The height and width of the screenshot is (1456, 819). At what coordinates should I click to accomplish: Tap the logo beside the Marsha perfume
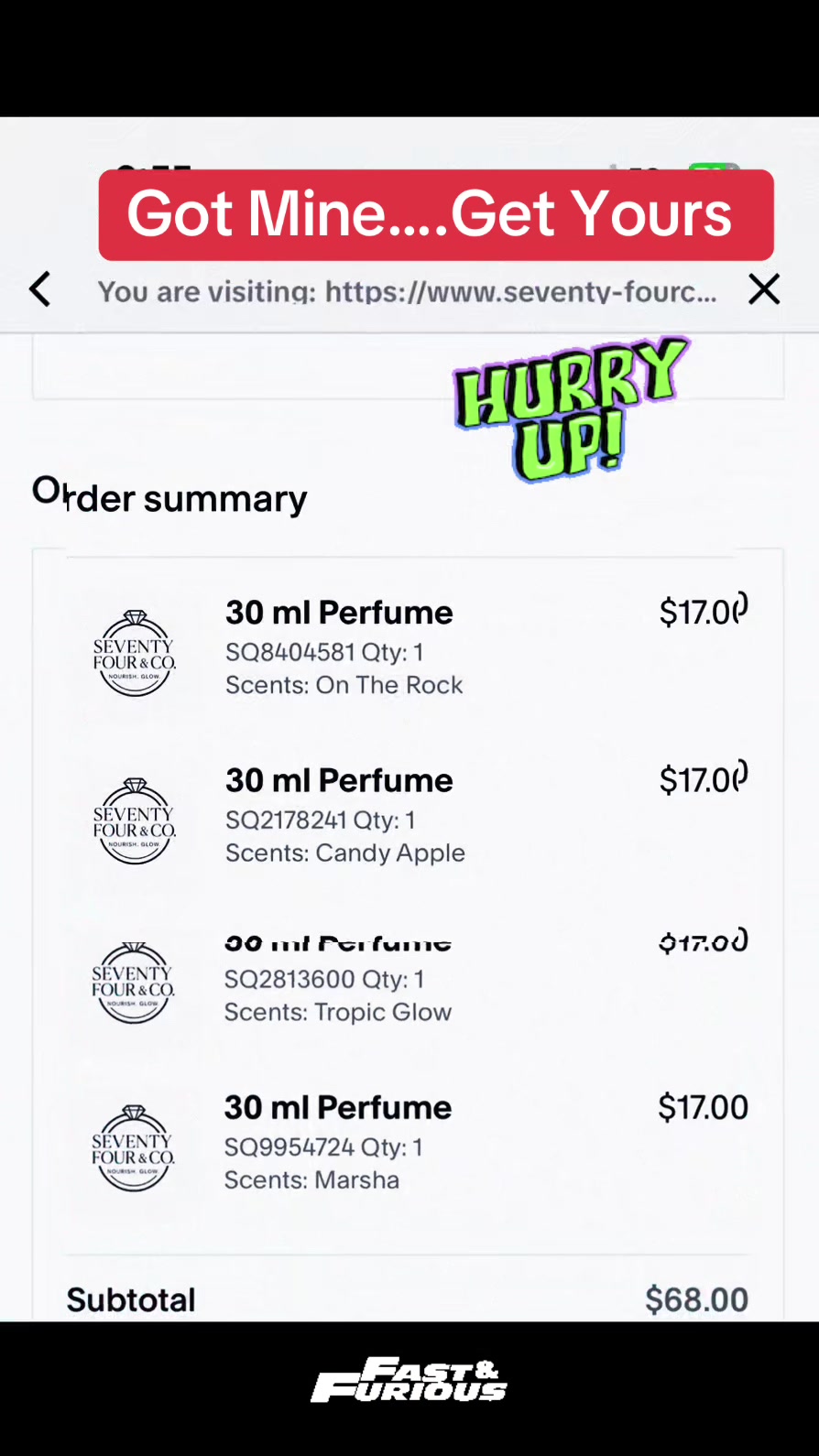134,1148
